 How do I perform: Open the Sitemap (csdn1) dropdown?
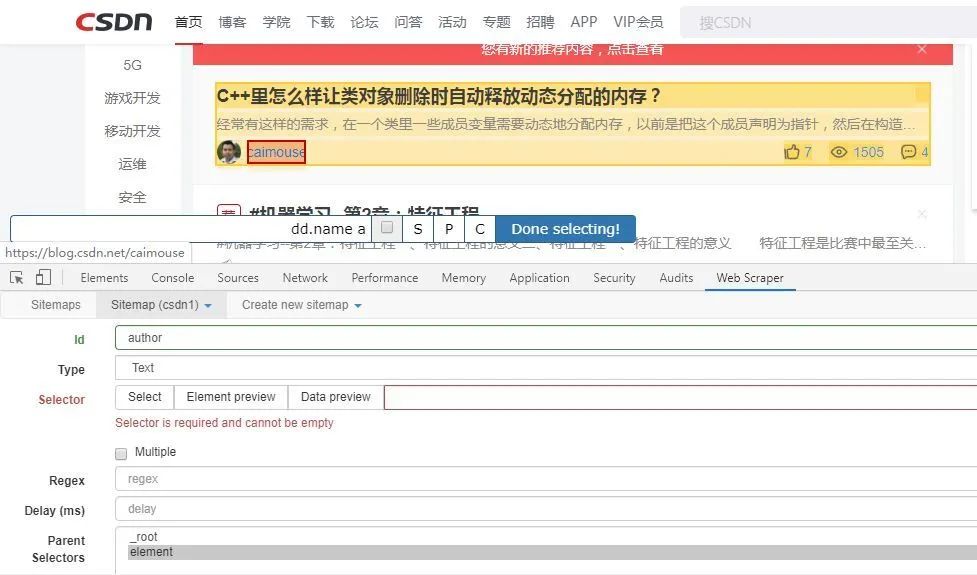pyautogui.click(x=161, y=305)
